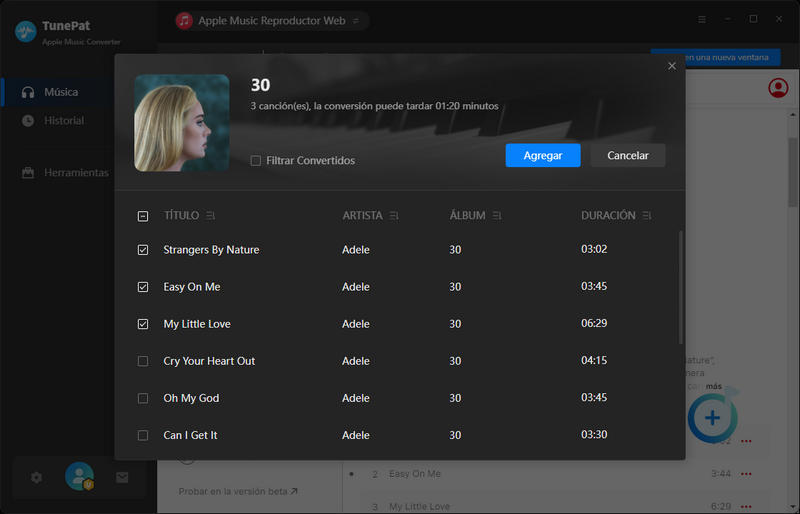
Task: Click the mail envelope icon
Action: (x=122, y=478)
